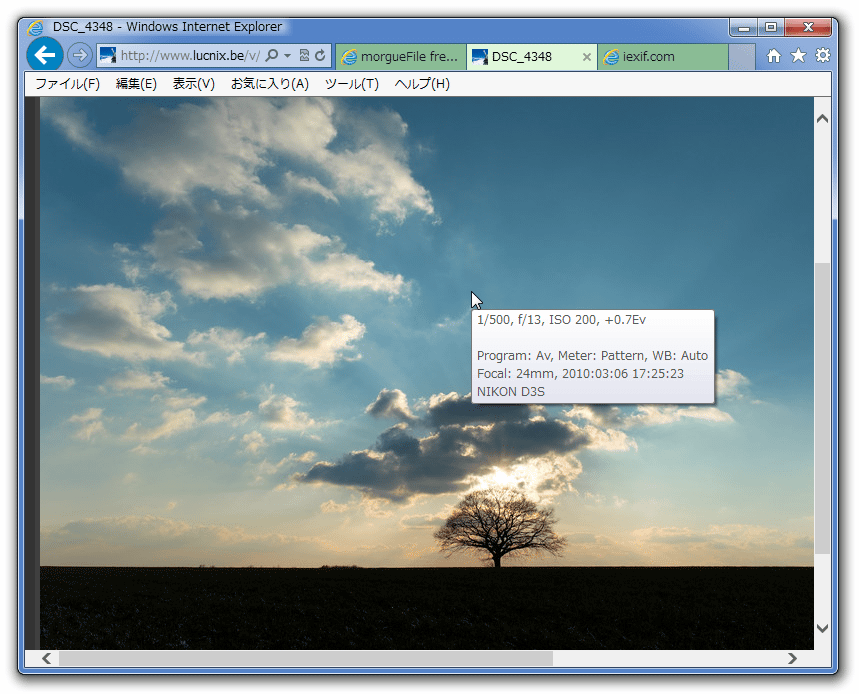Image resolution: width=859 pixels, height=694 pixels.
Task: Open the お気に入り(A) menu
Action: [270, 84]
